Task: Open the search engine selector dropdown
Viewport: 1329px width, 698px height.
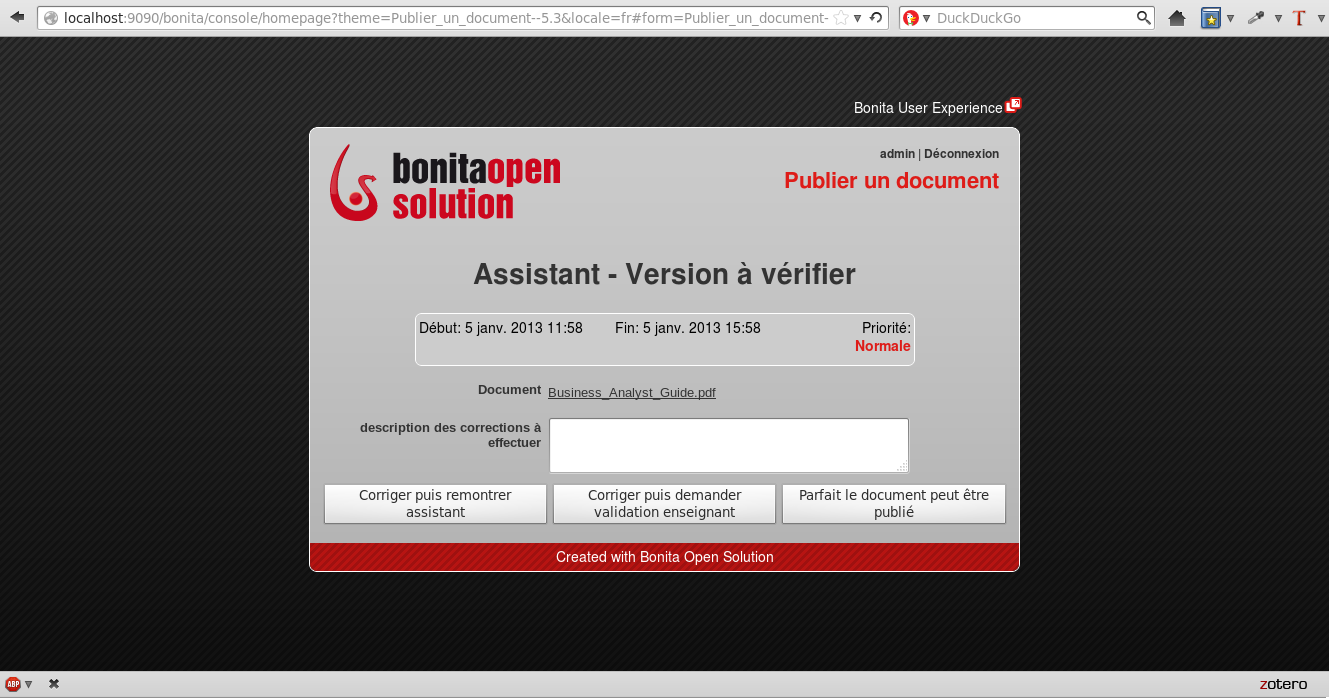Action: (926, 18)
